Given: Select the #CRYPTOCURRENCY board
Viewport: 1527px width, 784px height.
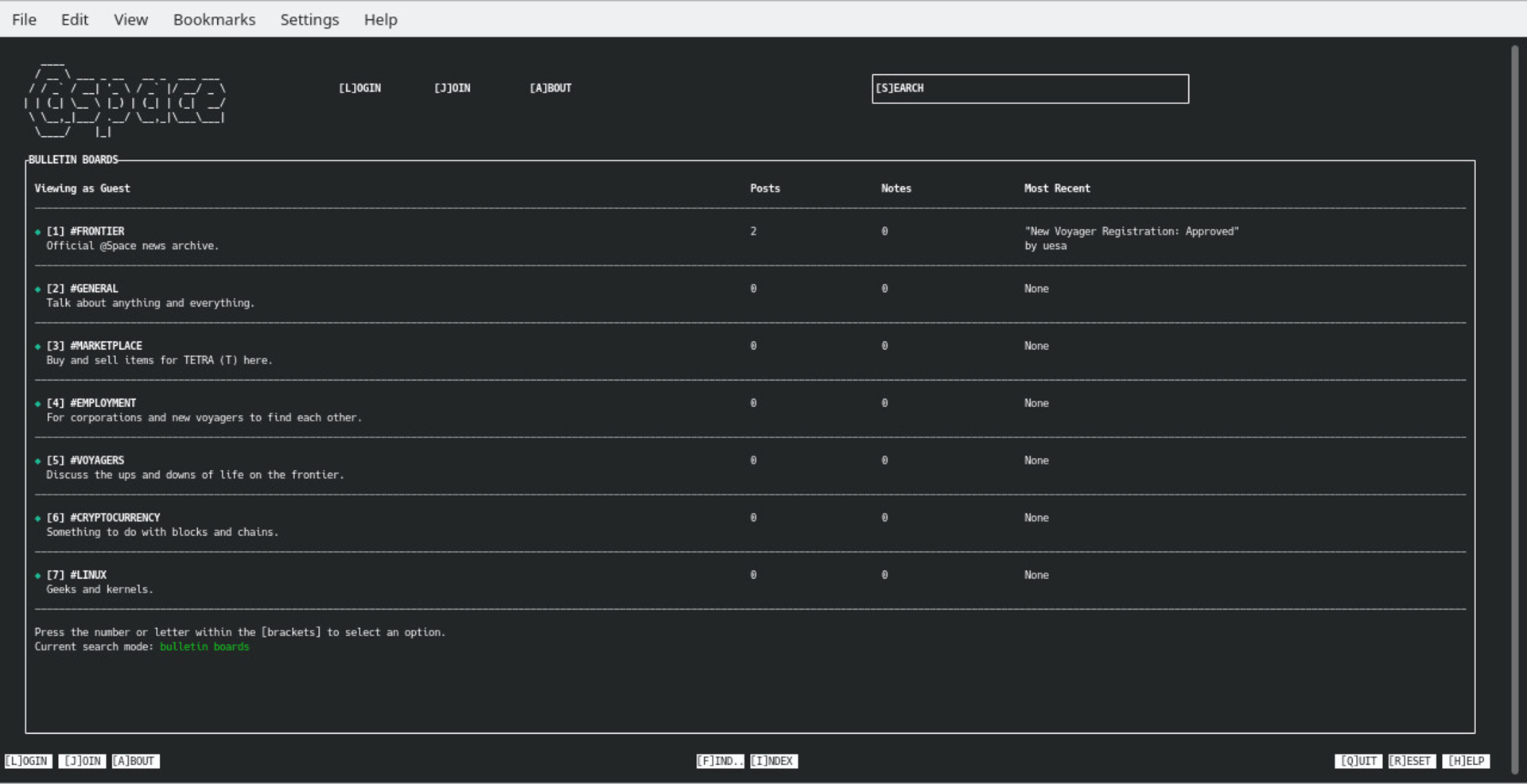Looking at the screenshot, I should click(x=115, y=518).
